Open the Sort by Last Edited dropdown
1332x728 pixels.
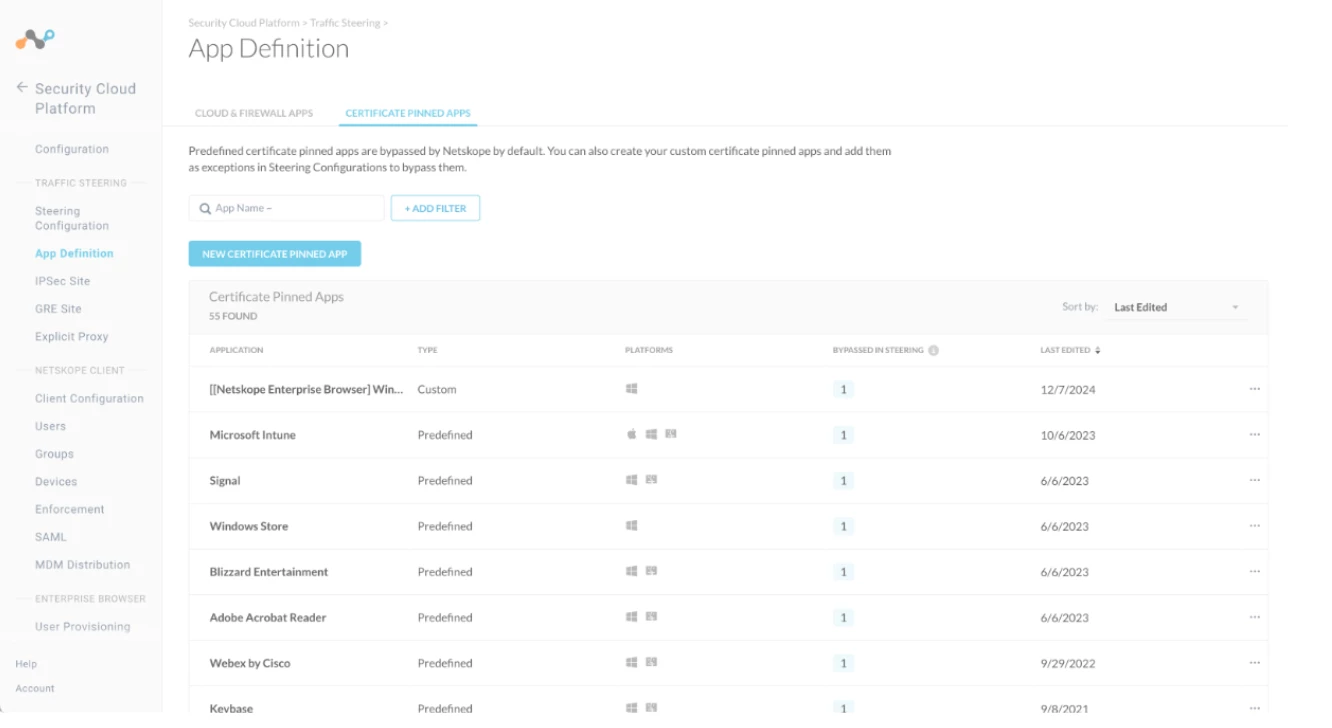pyautogui.click(x=1176, y=307)
